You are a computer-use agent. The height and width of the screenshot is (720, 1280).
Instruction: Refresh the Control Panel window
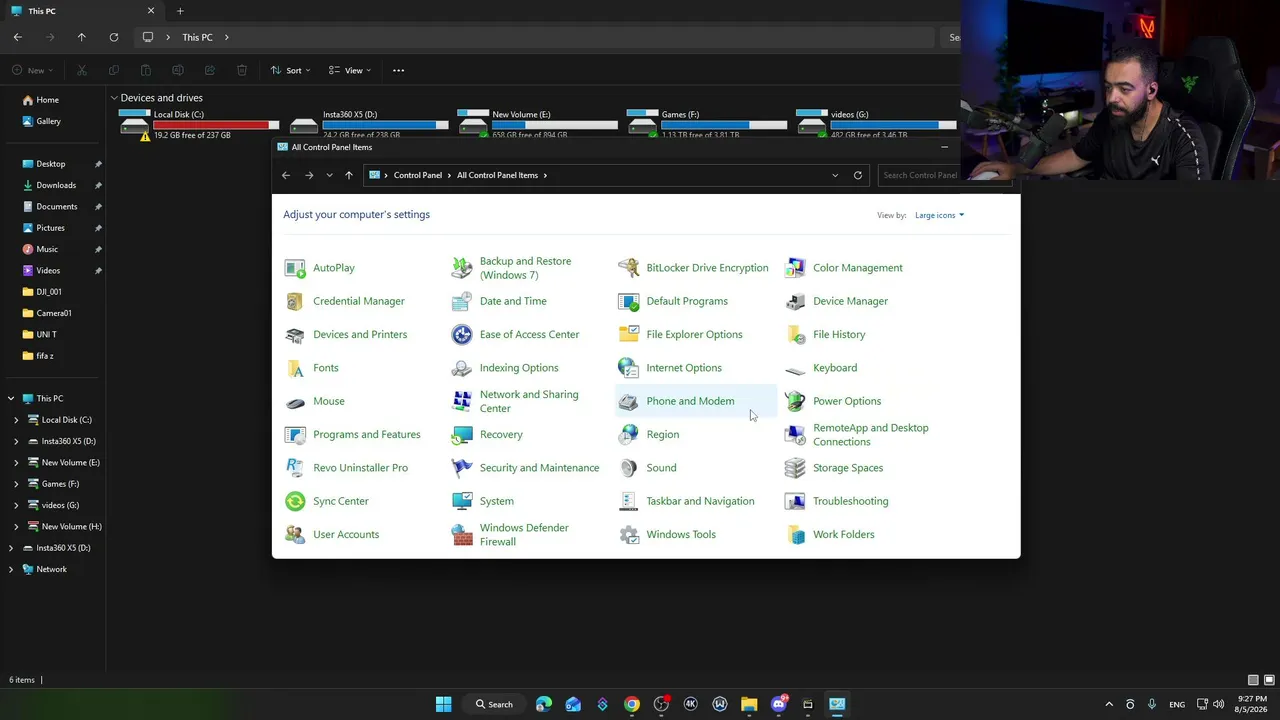point(857,175)
